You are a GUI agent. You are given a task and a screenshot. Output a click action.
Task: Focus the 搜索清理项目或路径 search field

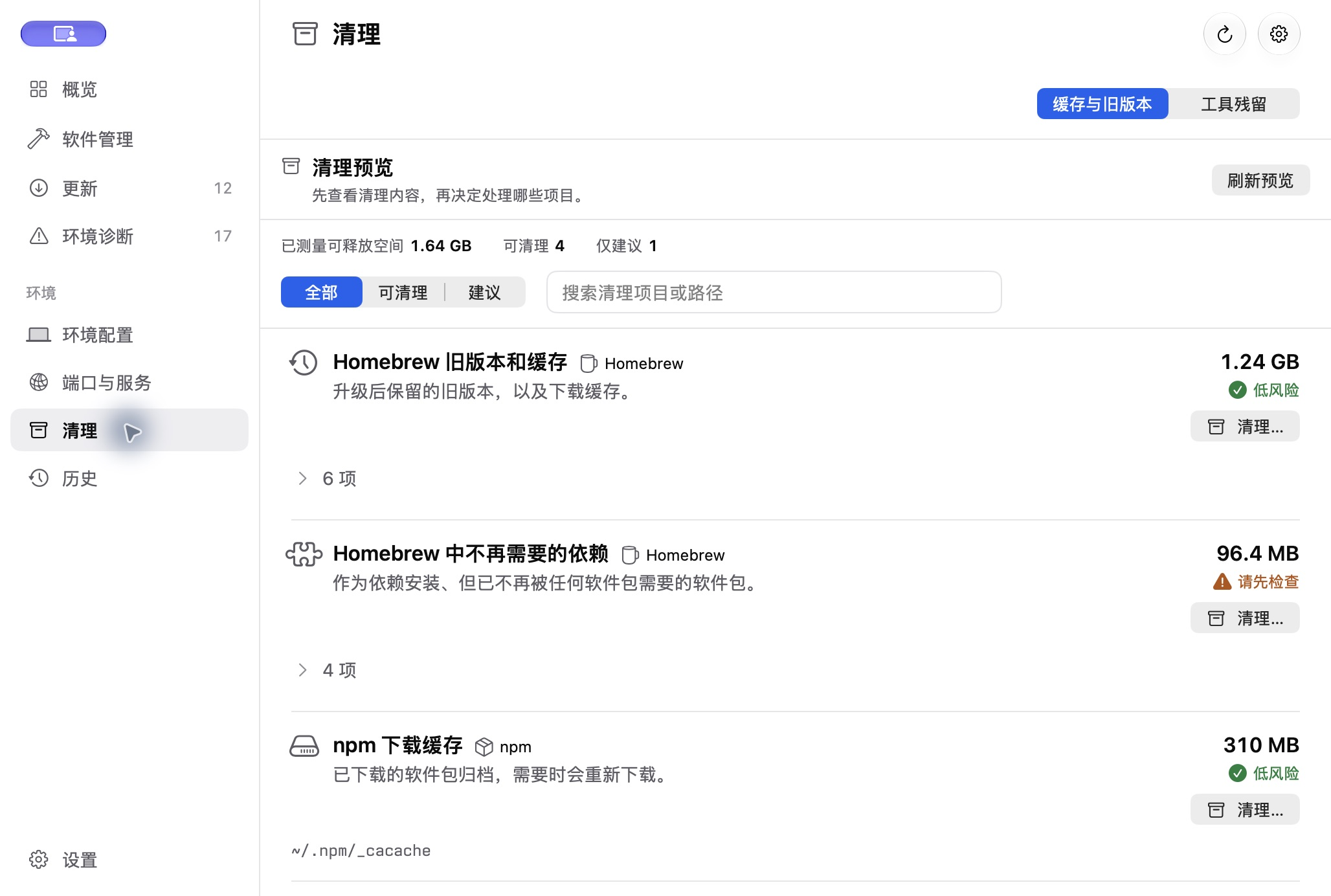point(774,293)
